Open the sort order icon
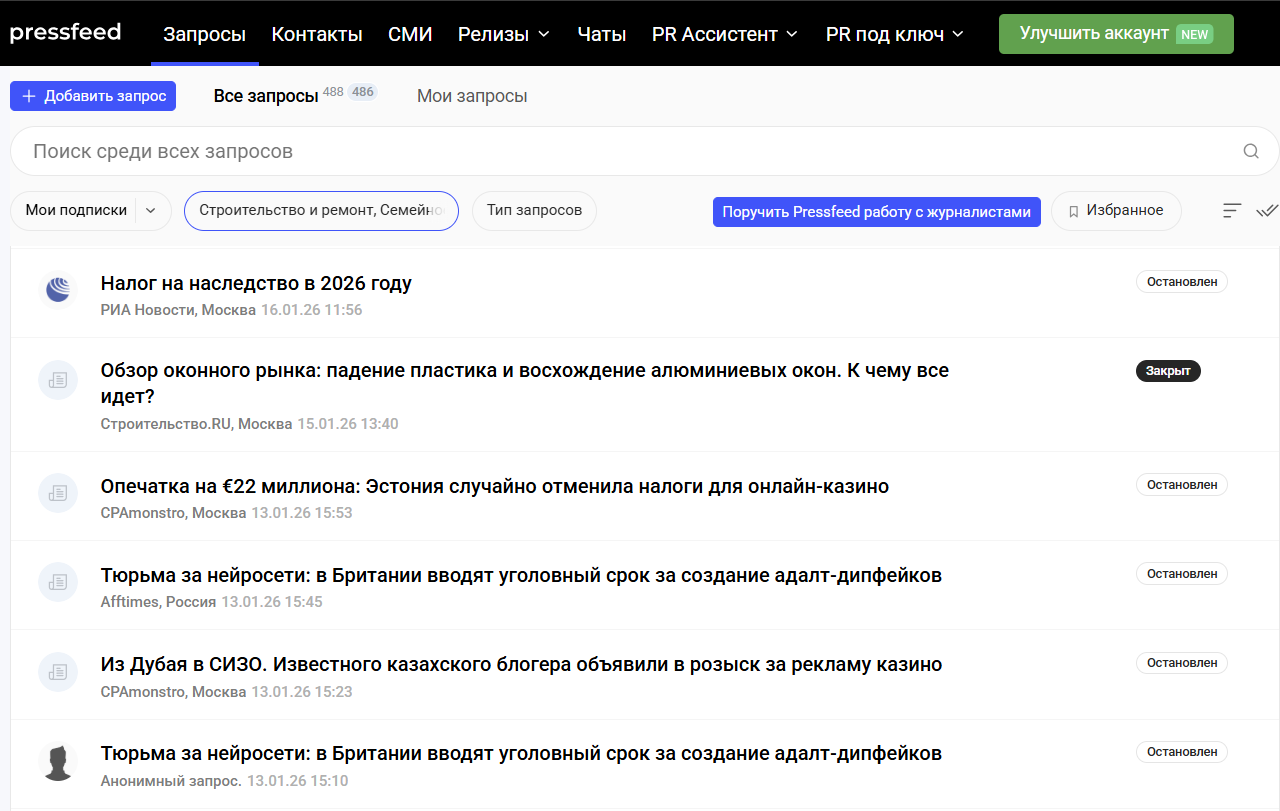The image size is (1280, 811). click(x=1232, y=211)
